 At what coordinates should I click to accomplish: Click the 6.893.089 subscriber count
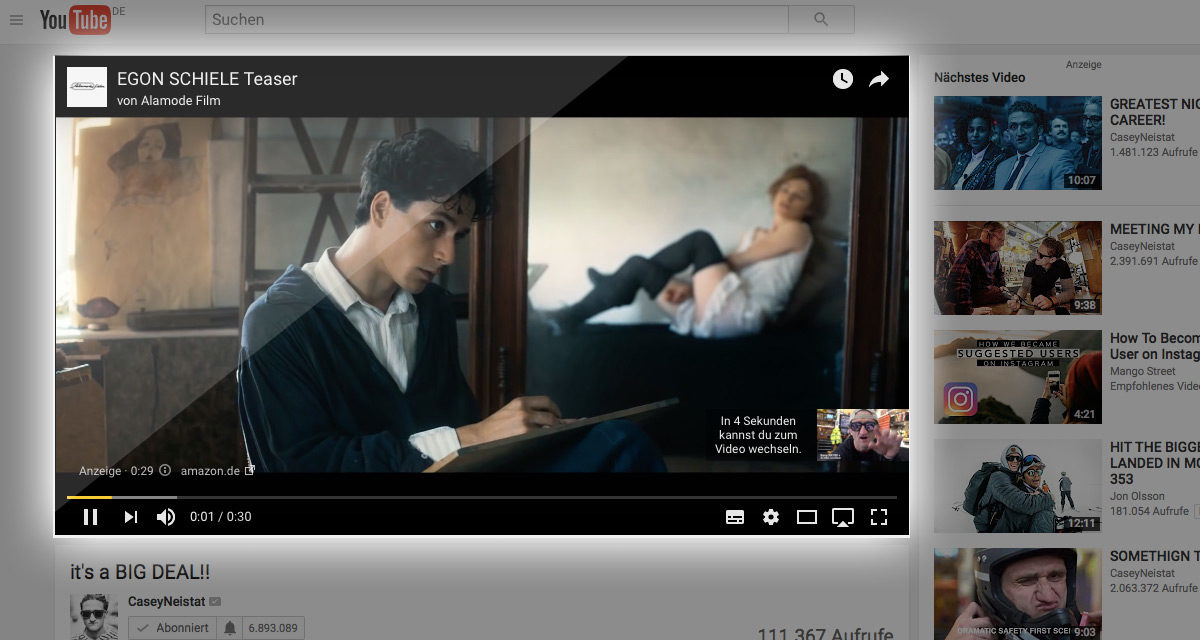(273, 628)
